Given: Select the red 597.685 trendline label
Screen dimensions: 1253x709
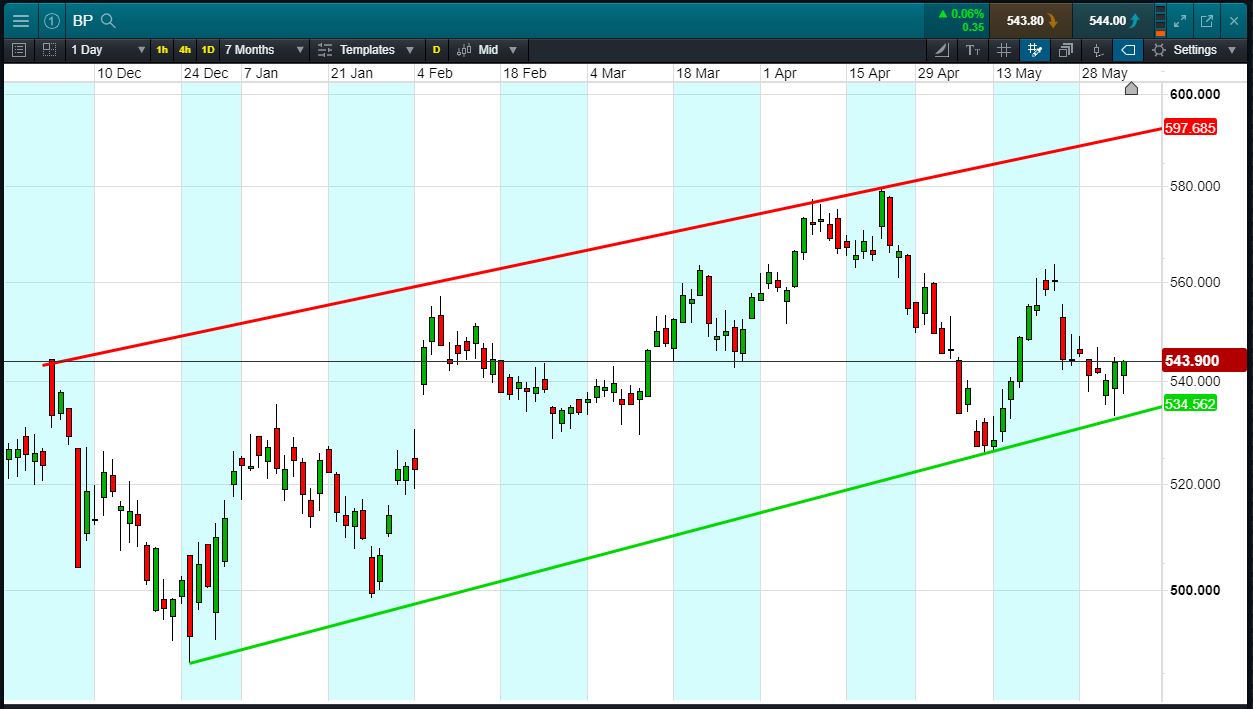Looking at the screenshot, I should (1190, 128).
